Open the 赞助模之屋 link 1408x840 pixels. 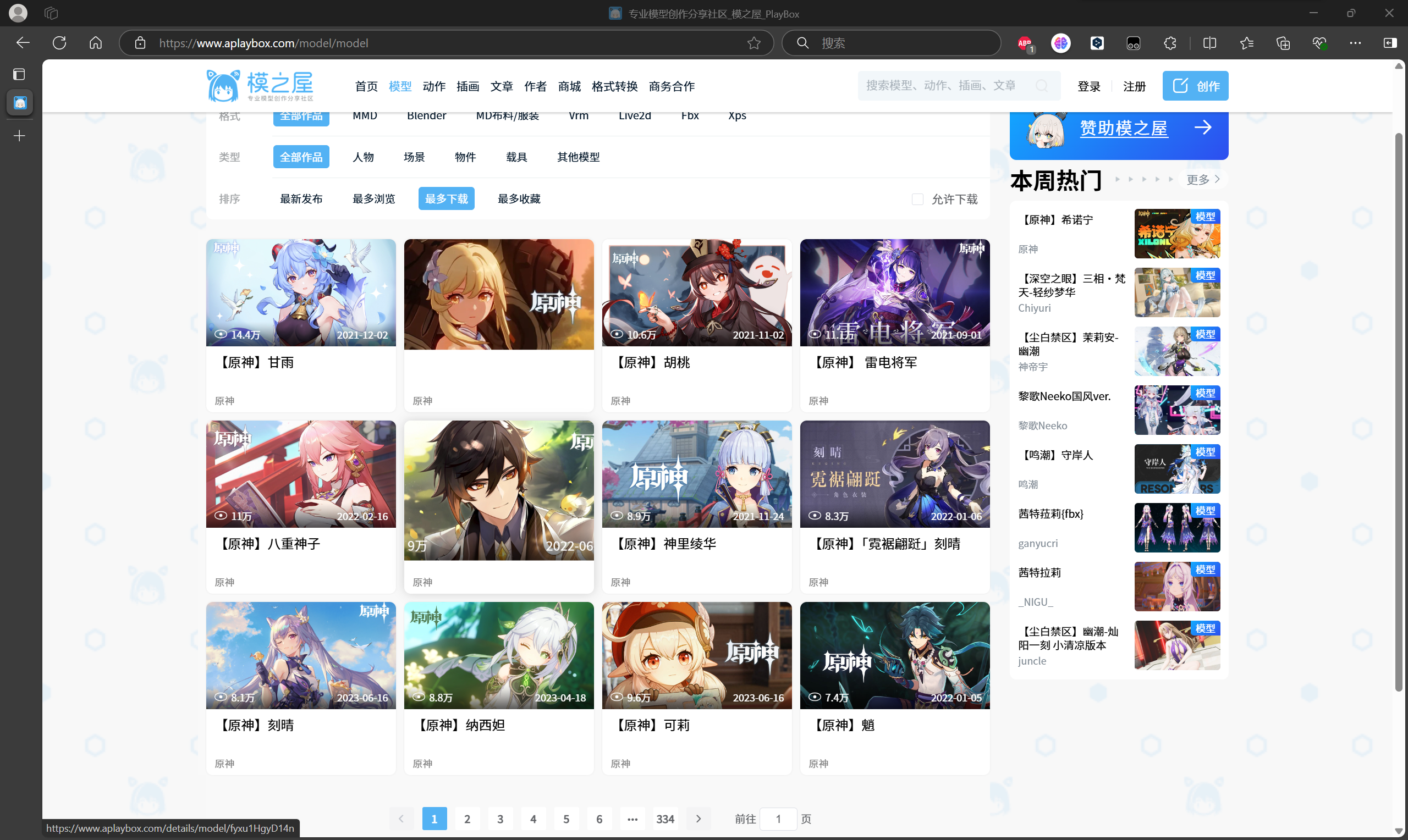[1123, 129]
